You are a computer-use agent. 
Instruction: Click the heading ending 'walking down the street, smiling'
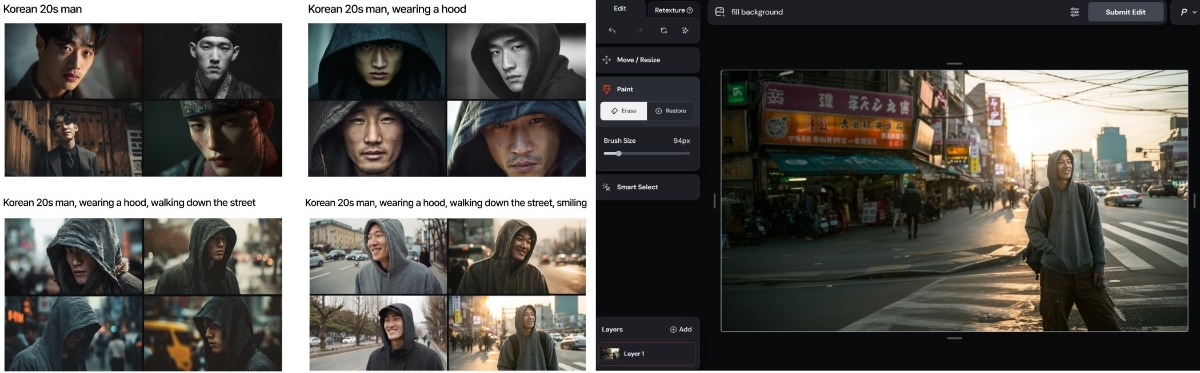pos(446,203)
